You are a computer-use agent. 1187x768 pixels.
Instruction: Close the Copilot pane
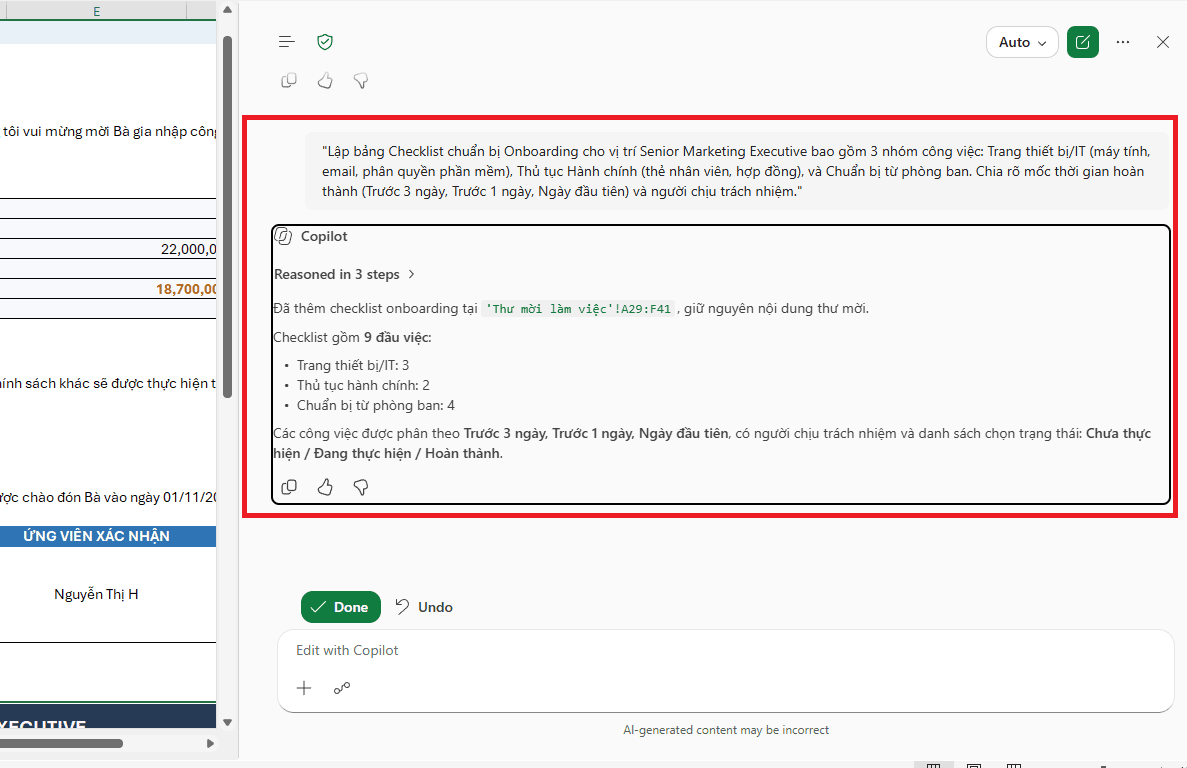(x=1163, y=42)
